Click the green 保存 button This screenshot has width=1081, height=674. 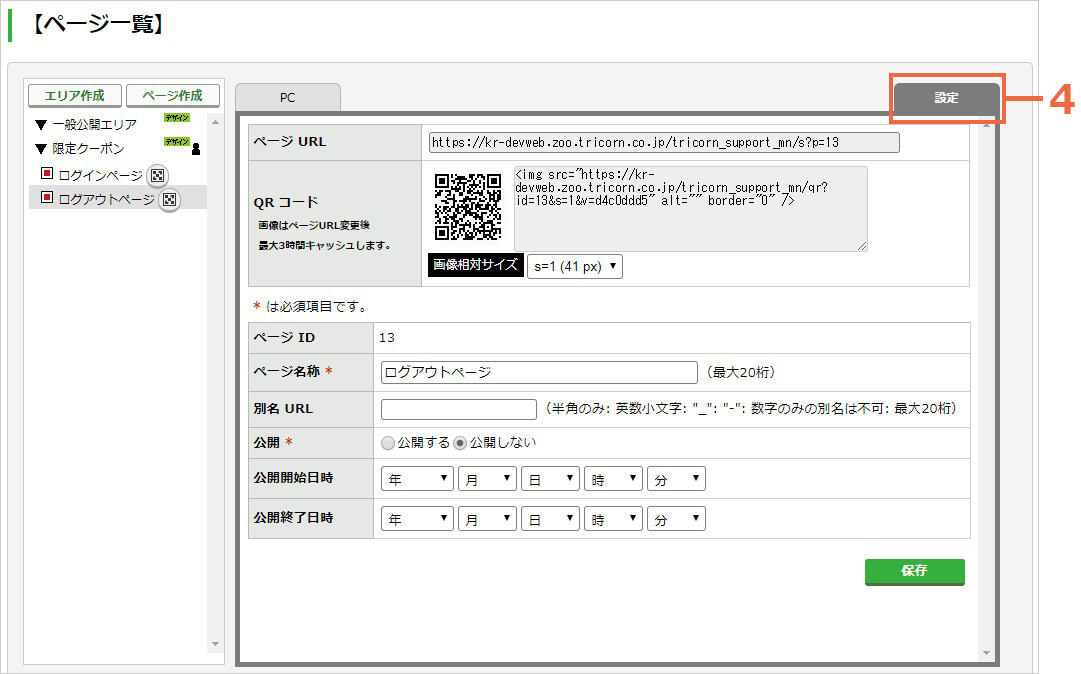click(x=914, y=571)
